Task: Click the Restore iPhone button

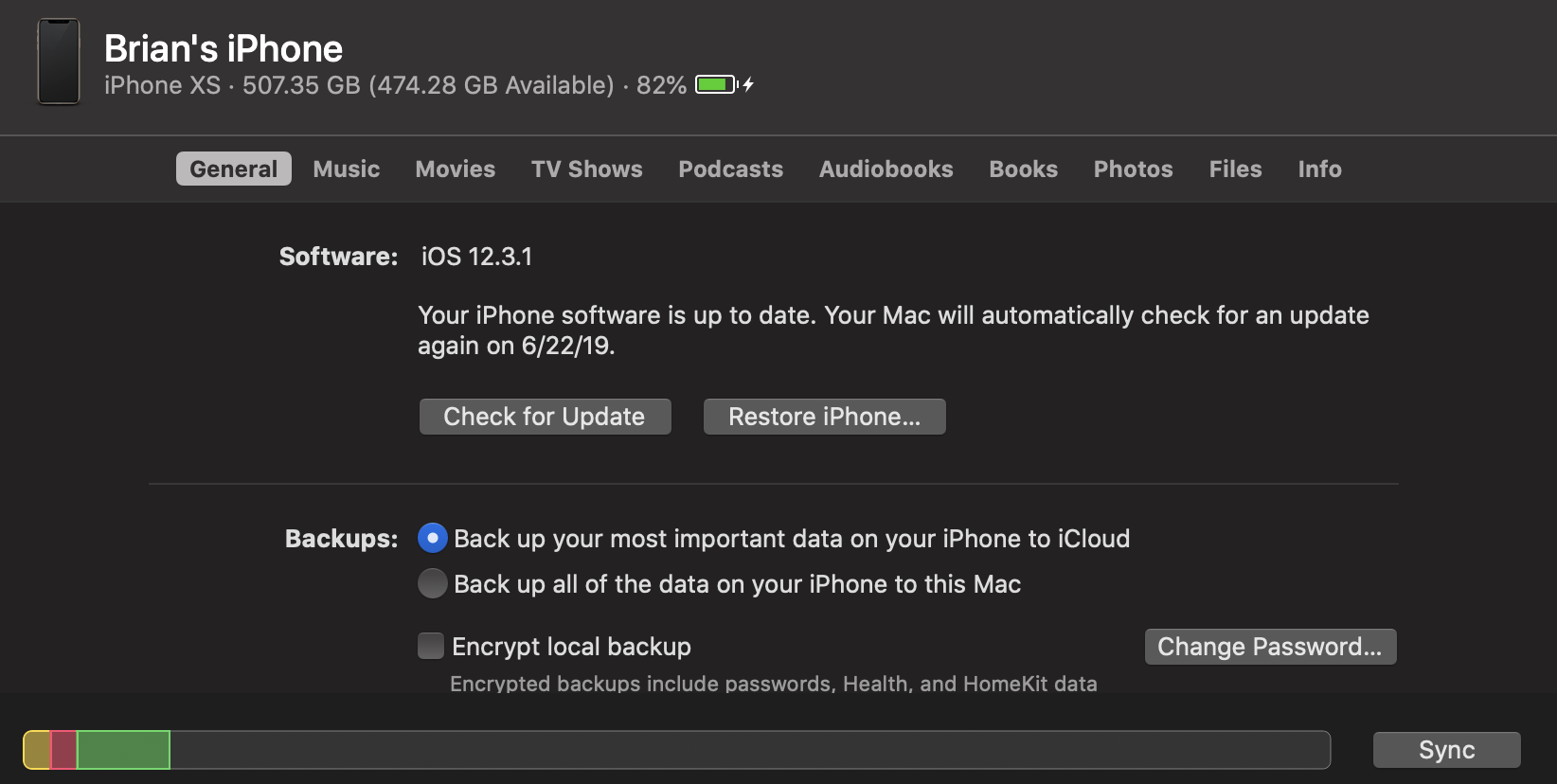Action: [x=824, y=417]
